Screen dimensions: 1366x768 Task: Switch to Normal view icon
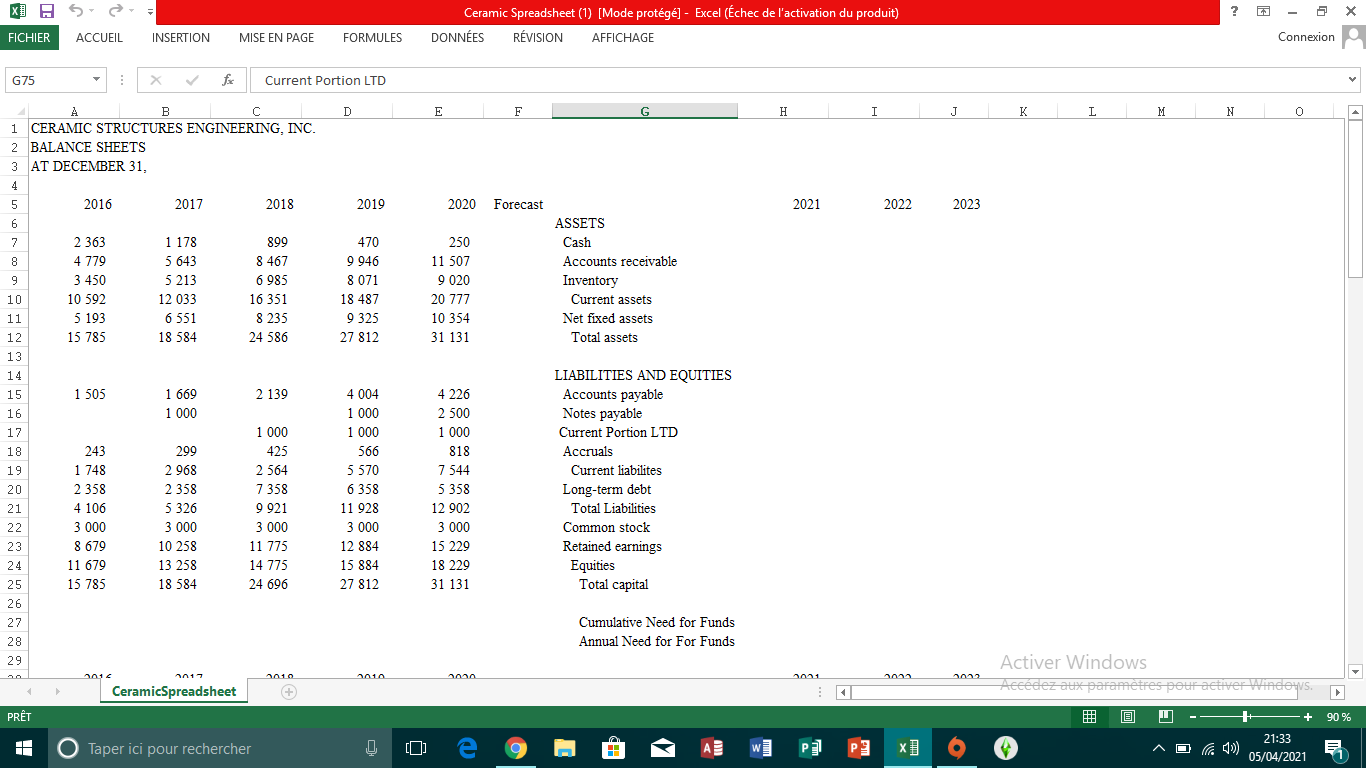pyautogui.click(x=1092, y=717)
